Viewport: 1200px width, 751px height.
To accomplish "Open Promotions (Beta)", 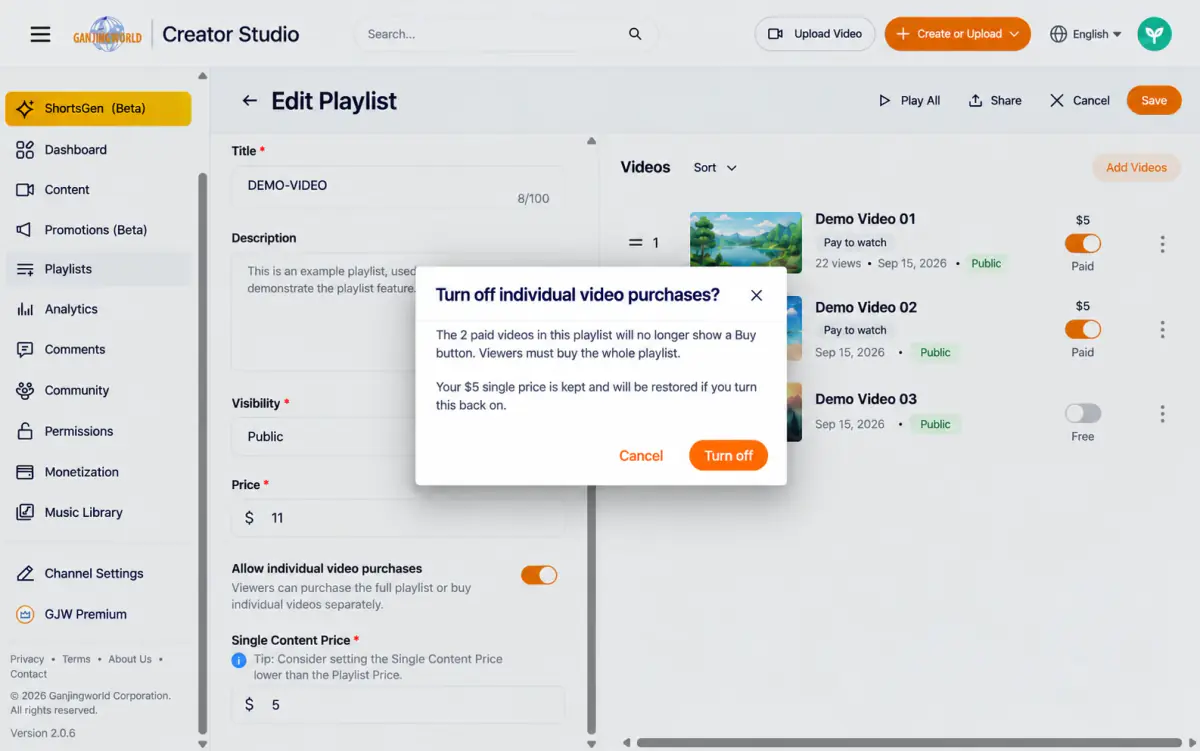I will click(x=98, y=230).
